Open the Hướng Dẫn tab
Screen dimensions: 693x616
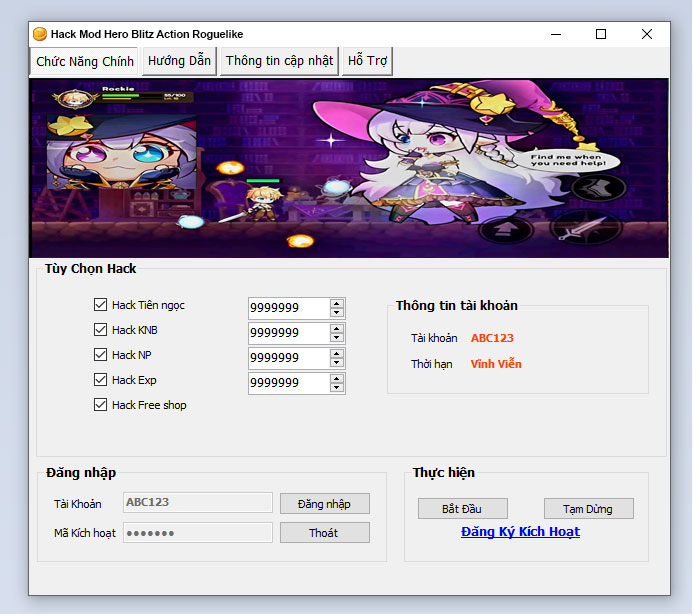click(x=179, y=61)
